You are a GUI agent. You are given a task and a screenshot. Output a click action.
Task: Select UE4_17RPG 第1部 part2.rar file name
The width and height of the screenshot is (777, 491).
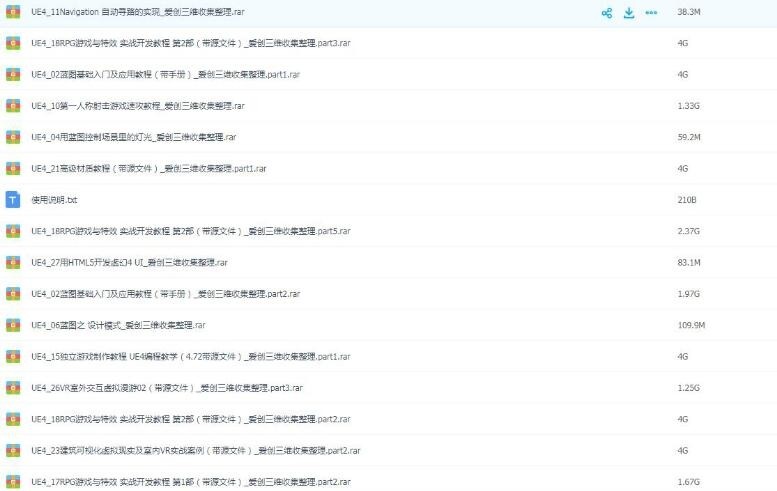click(x=191, y=482)
